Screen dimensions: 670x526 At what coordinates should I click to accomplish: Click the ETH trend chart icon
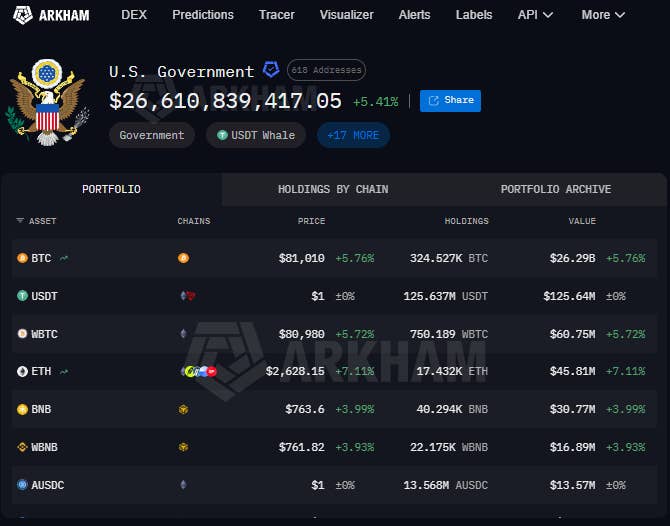click(64, 371)
